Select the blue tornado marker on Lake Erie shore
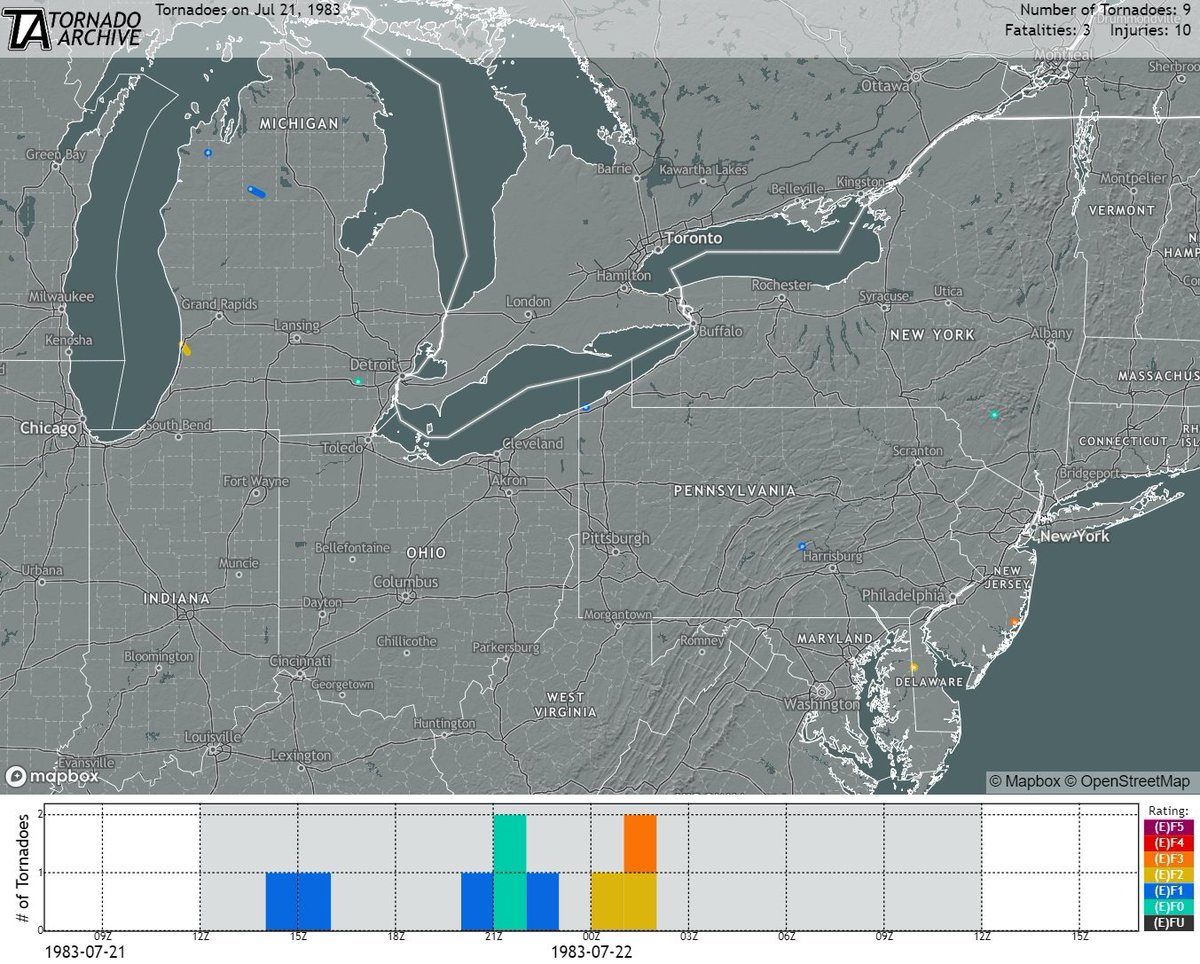The image size is (1200, 964). pos(586,408)
